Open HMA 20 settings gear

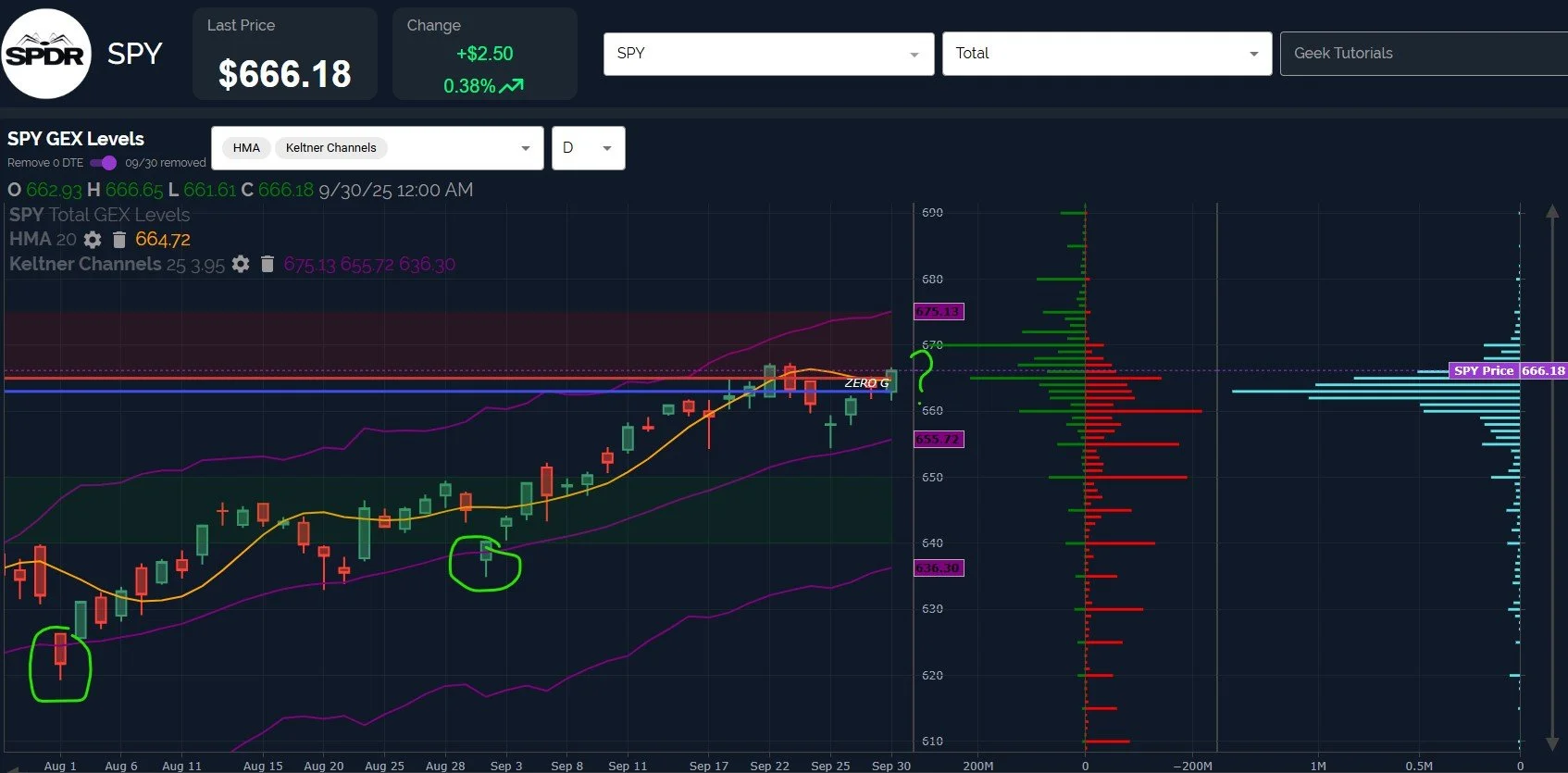point(93,240)
